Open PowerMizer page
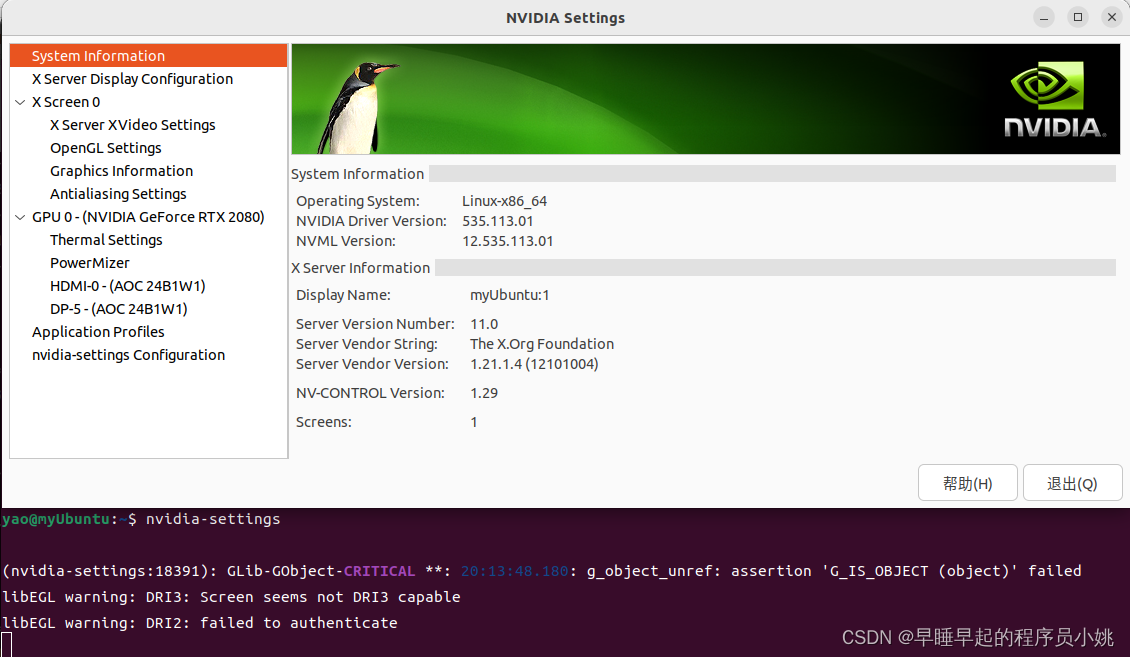This screenshot has width=1130, height=657. point(90,263)
